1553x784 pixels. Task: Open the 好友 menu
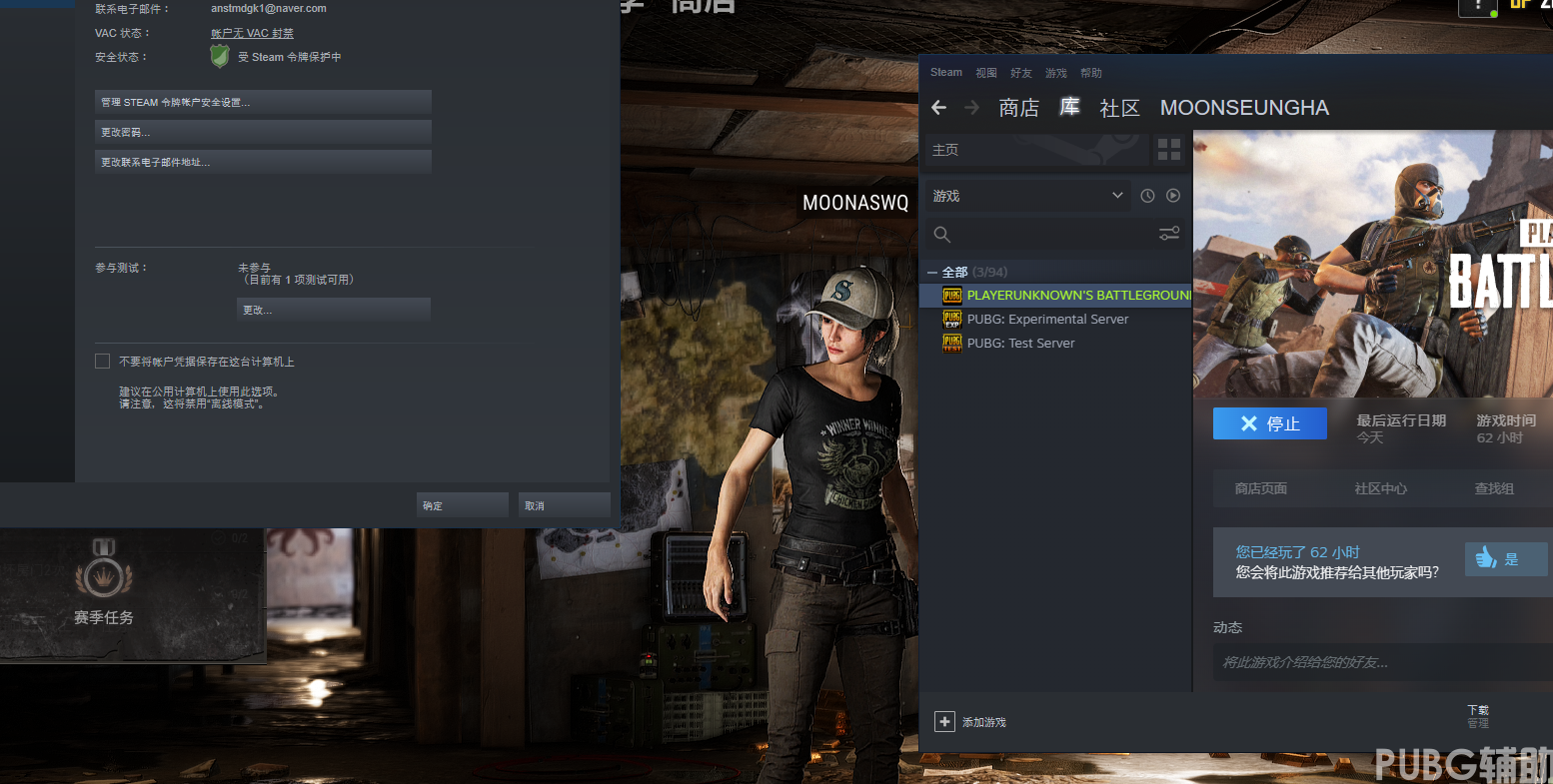pyautogui.click(x=1021, y=73)
